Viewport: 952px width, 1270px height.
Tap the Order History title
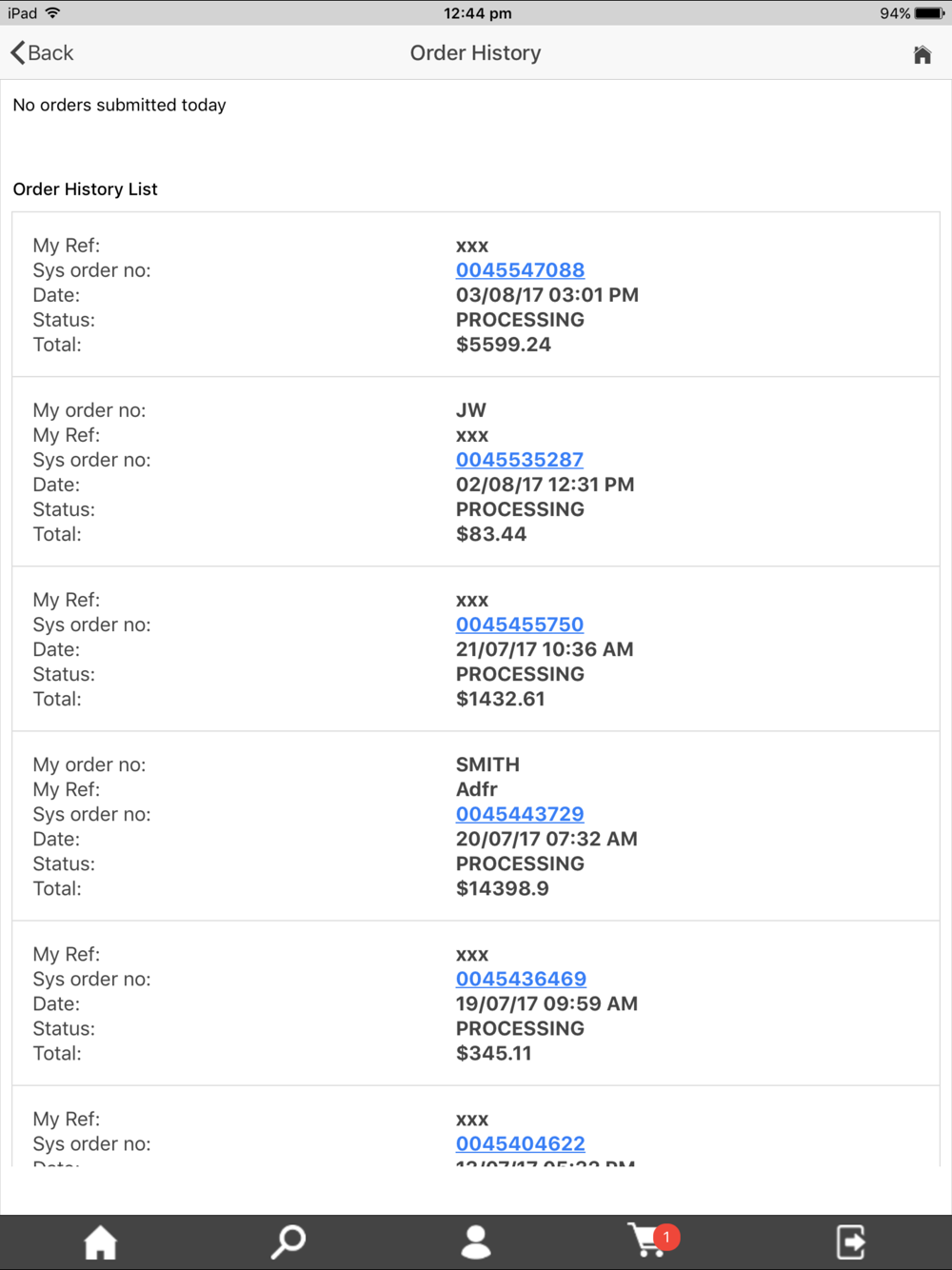click(x=475, y=53)
